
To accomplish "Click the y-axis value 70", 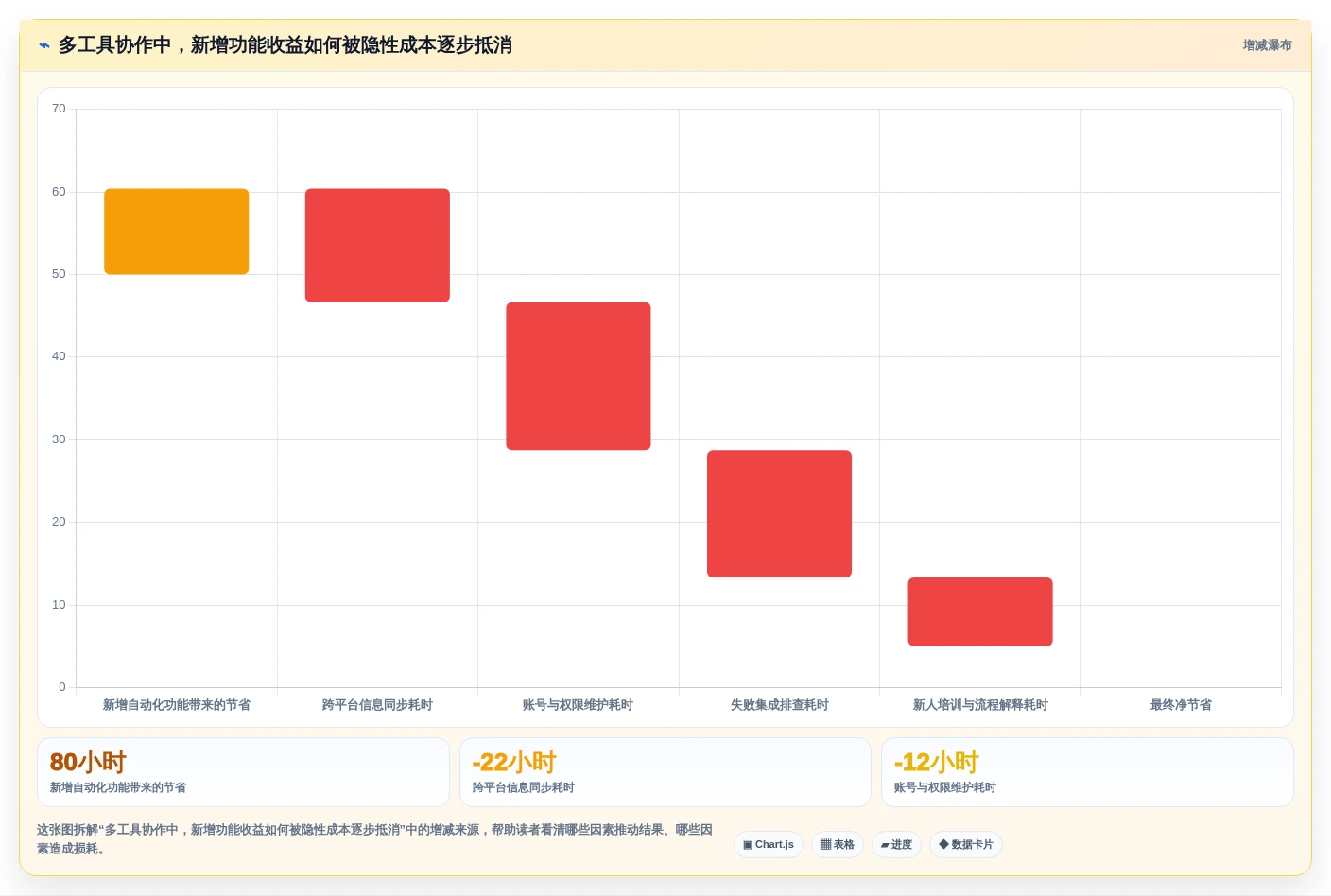I will pos(59,109).
